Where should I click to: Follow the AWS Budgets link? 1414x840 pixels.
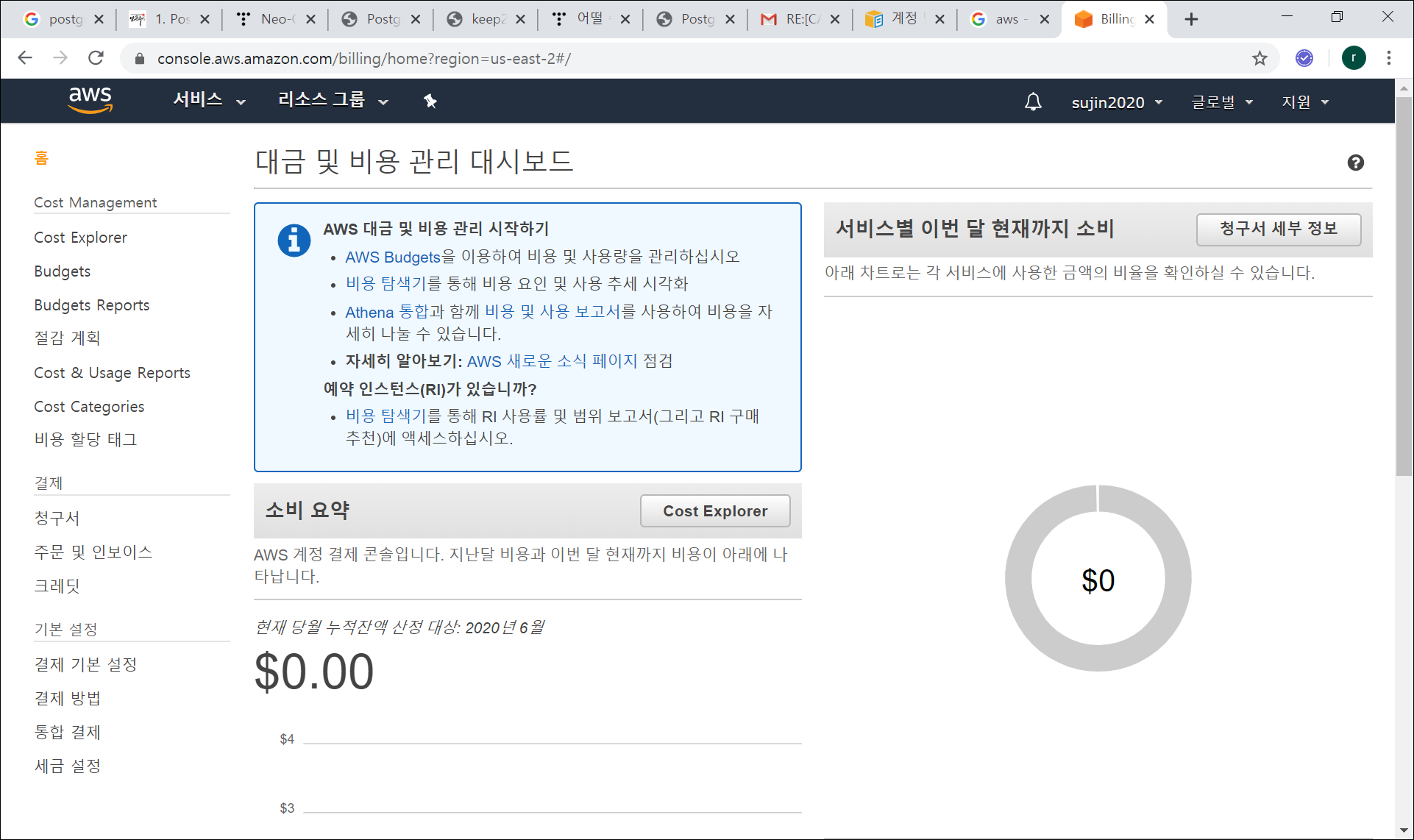click(393, 257)
